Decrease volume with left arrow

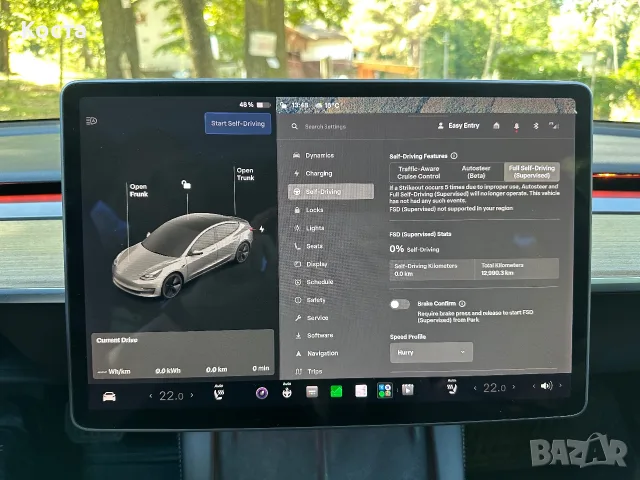coord(533,386)
